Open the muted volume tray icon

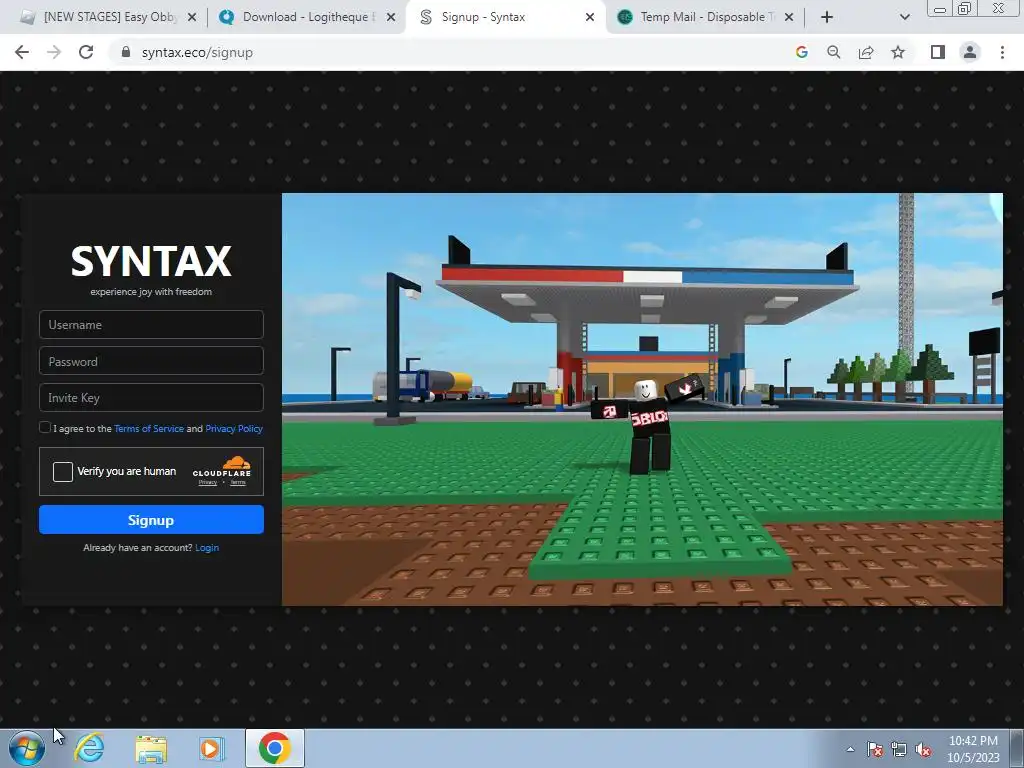click(x=923, y=749)
